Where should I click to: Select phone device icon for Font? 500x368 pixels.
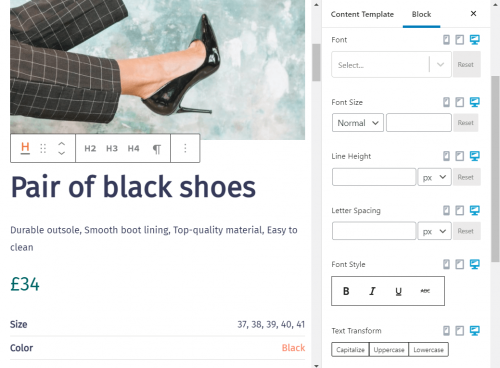[x=446, y=40]
